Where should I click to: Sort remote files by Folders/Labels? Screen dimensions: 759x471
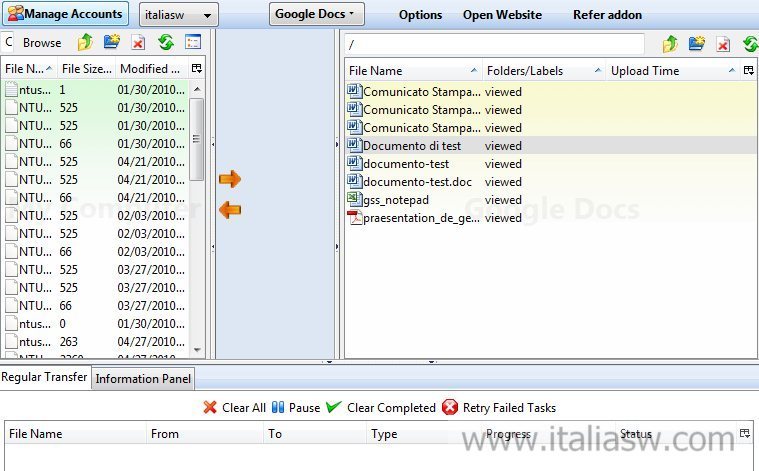[x=544, y=71]
